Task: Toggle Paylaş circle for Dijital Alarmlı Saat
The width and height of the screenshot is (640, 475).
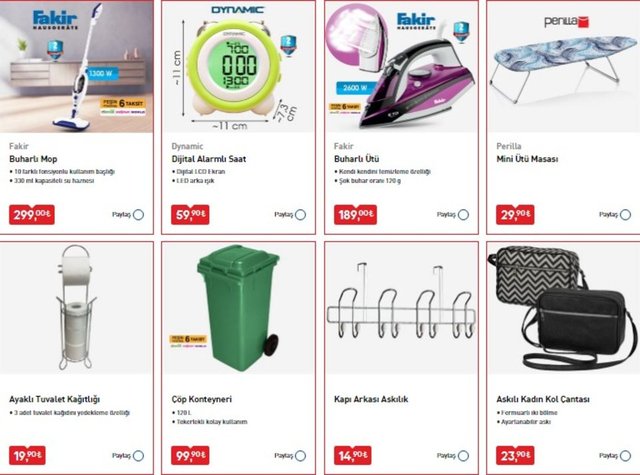Action: pos(300,215)
